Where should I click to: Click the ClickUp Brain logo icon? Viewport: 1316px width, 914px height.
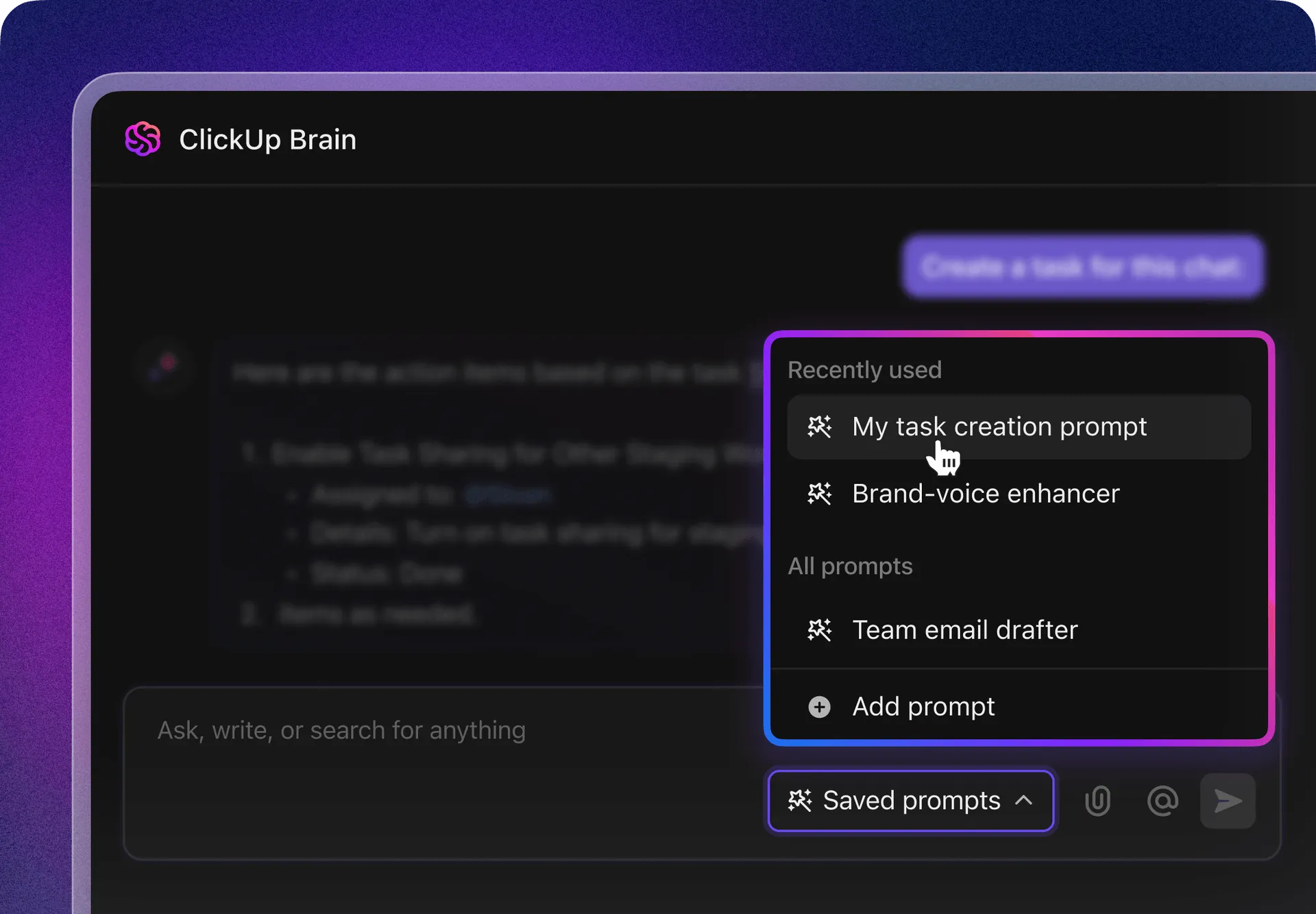tap(143, 139)
